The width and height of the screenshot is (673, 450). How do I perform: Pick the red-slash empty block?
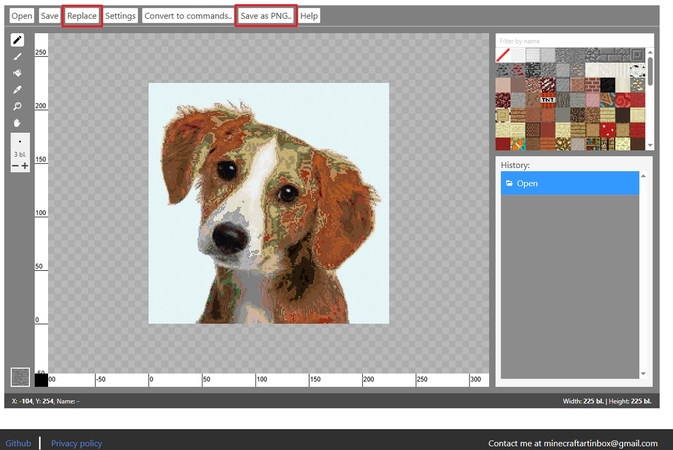503,55
